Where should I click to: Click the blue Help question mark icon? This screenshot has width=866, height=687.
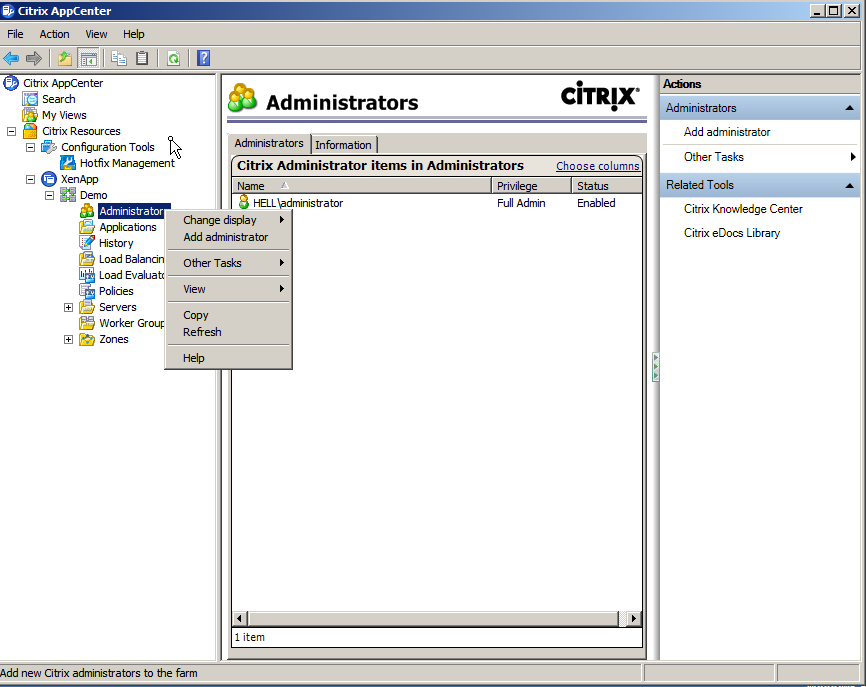[x=203, y=58]
